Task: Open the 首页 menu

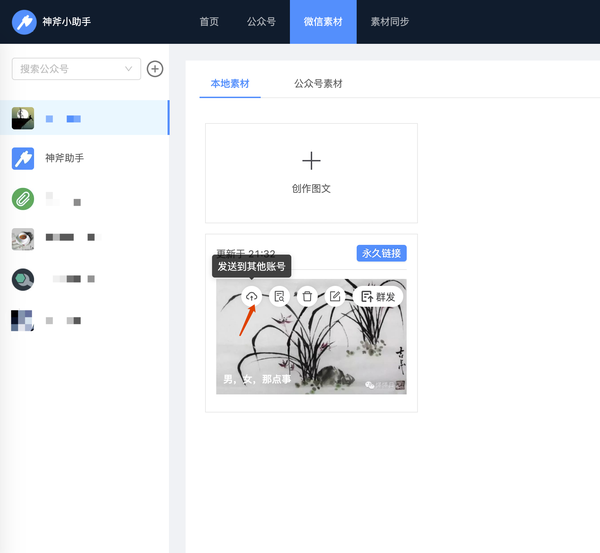Action: (209, 22)
